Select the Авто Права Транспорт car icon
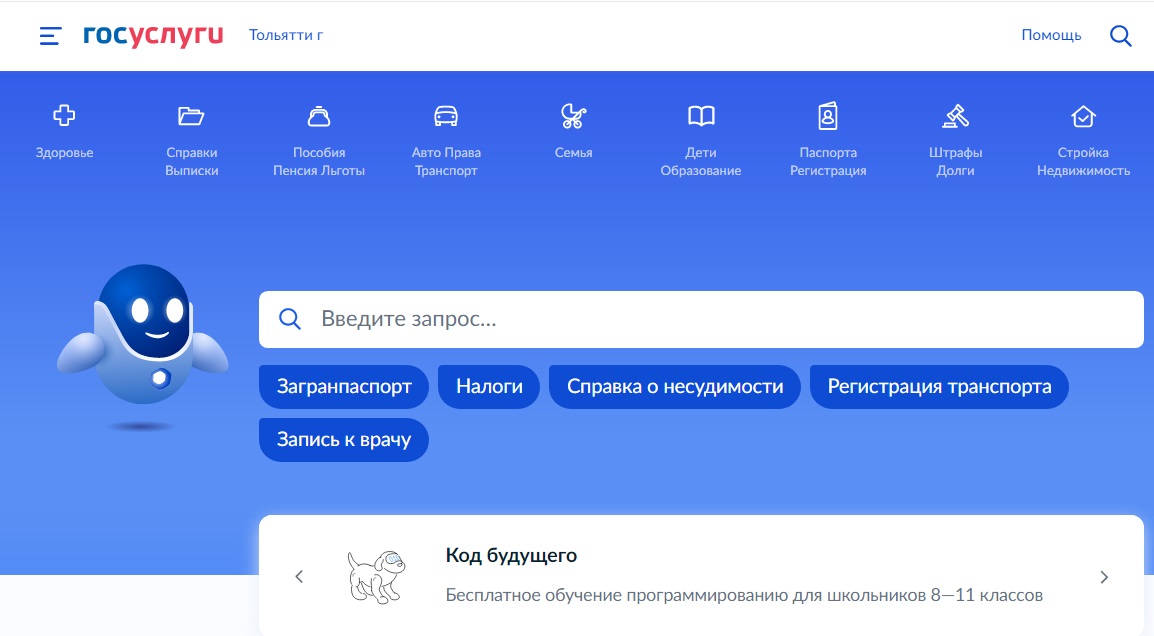 tap(446, 116)
